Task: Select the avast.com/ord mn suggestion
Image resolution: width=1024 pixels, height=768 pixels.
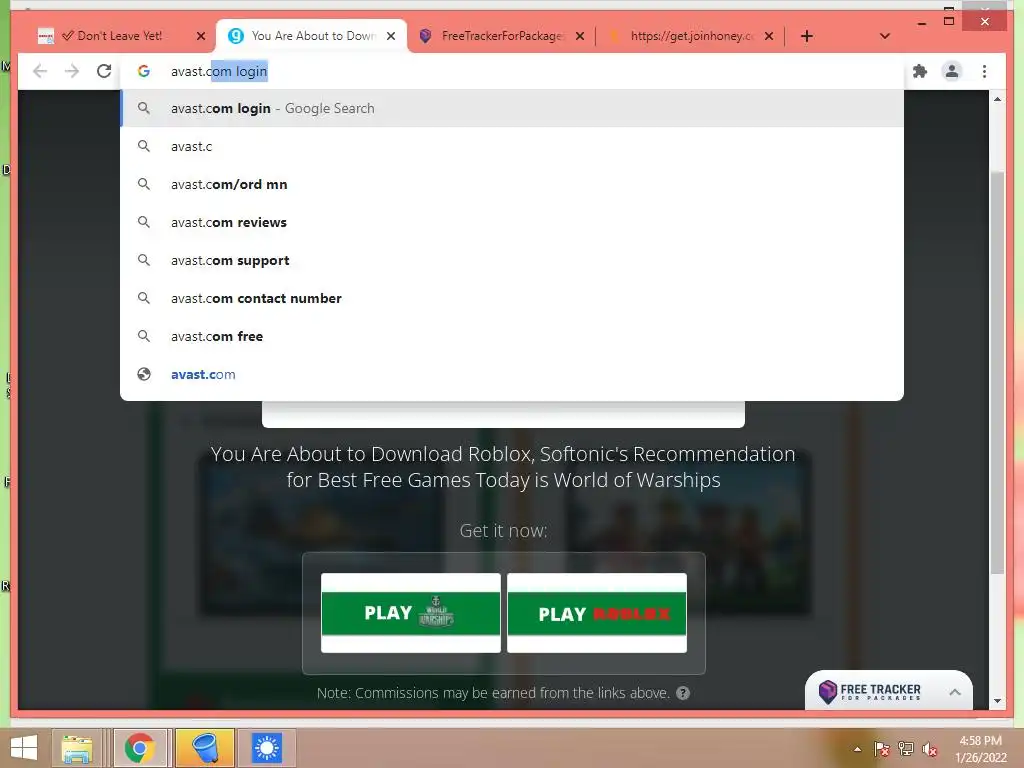Action: (512, 184)
